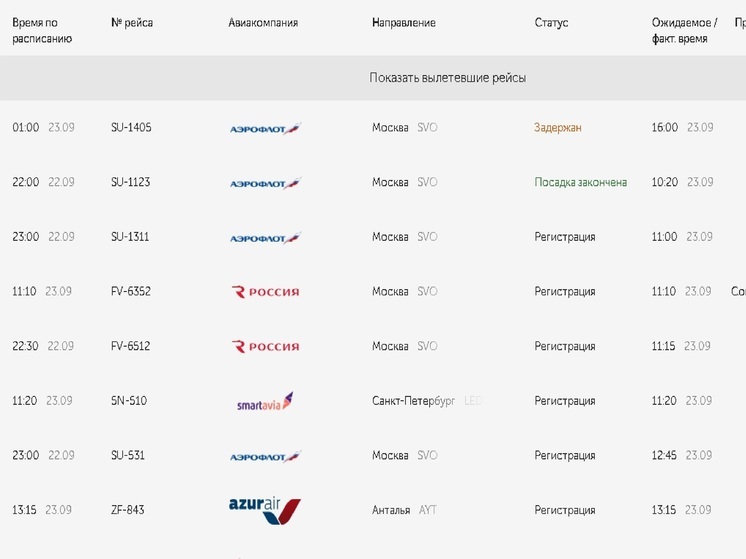The width and height of the screenshot is (746, 559).
Task: Click Aeroflot logo for flight SU-1405
Action: click(265, 128)
